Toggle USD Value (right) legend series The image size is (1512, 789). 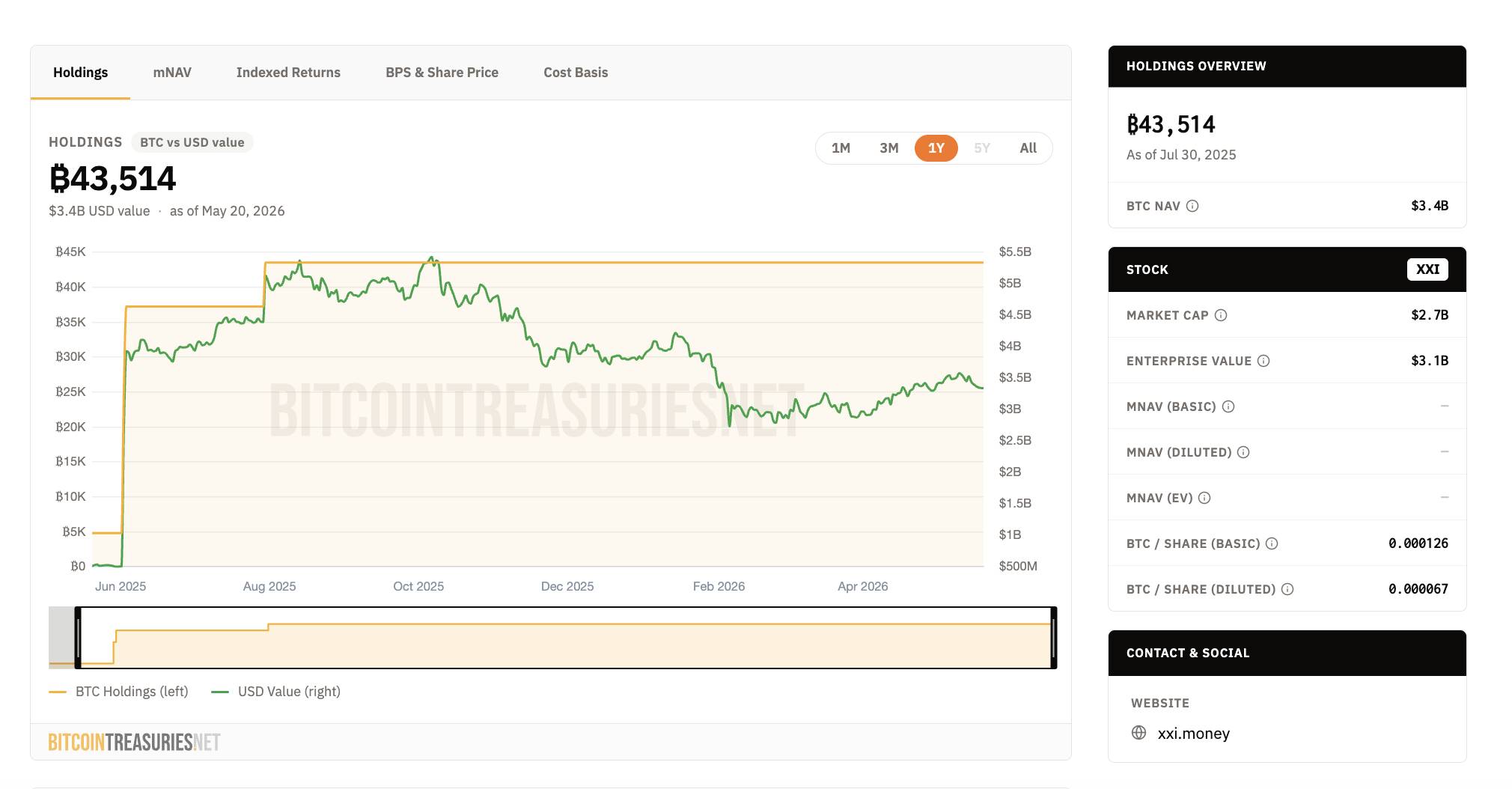276,692
